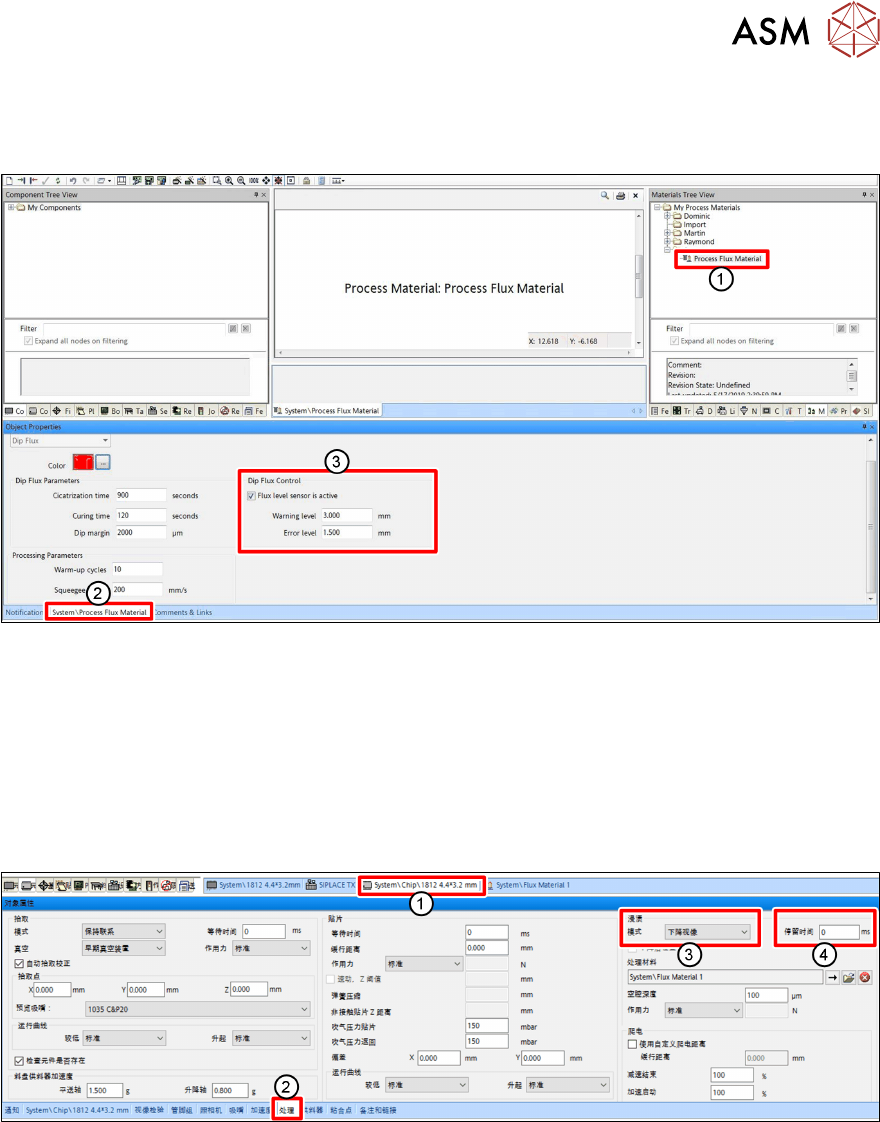Collapse the My Process Materials tree node
The height and width of the screenshot is (1122, 880).
pos(657,208)
